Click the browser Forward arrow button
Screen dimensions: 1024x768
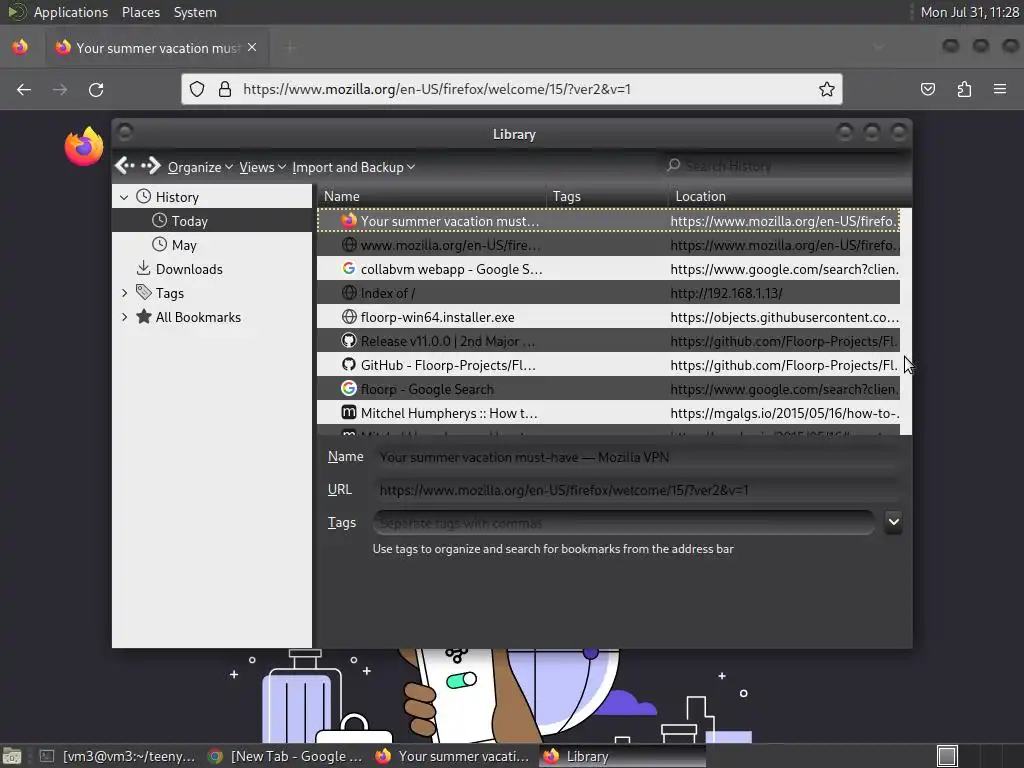coord(60,89)
